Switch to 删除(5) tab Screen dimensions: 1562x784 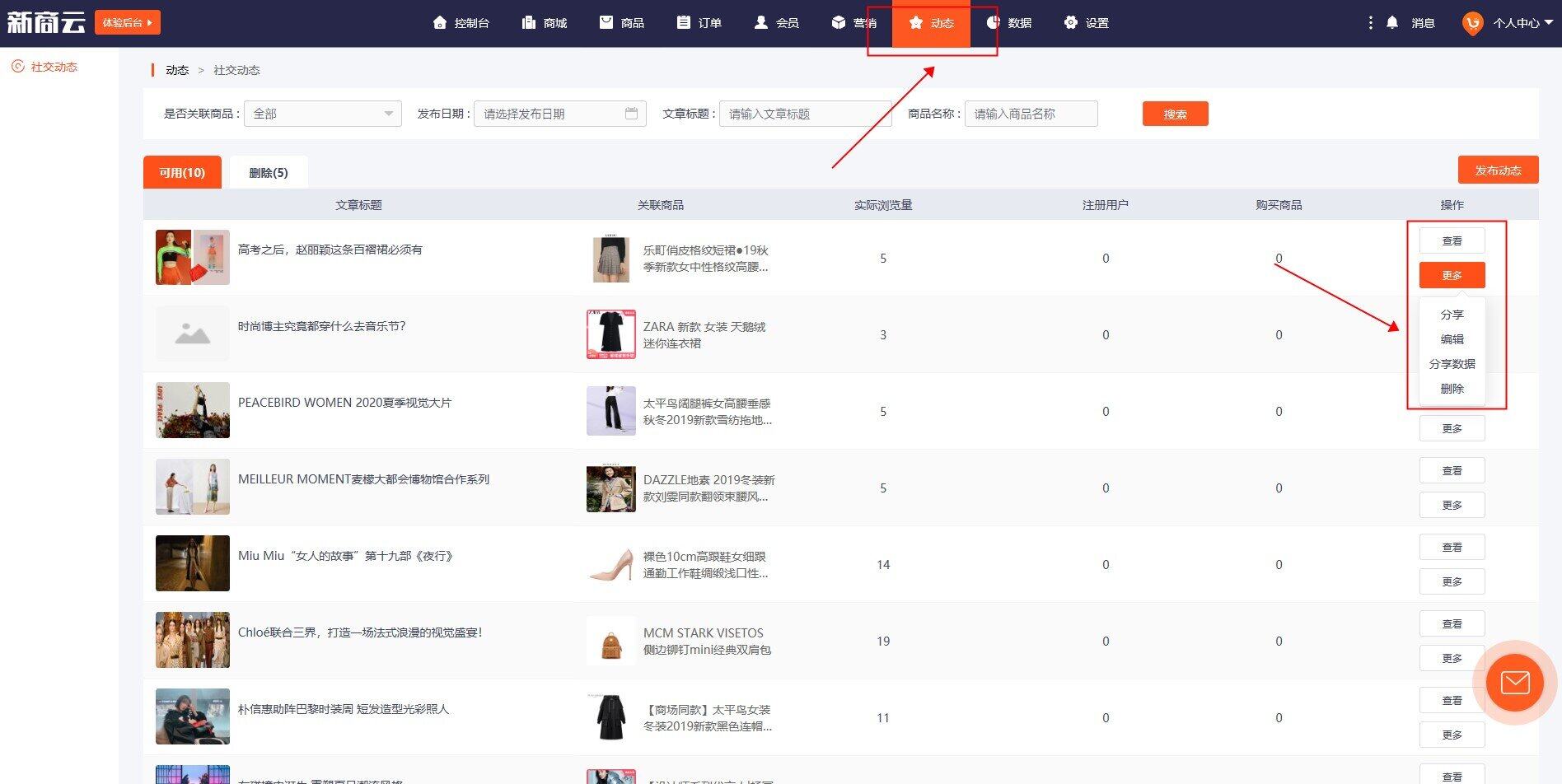click(x=269, y=172)
